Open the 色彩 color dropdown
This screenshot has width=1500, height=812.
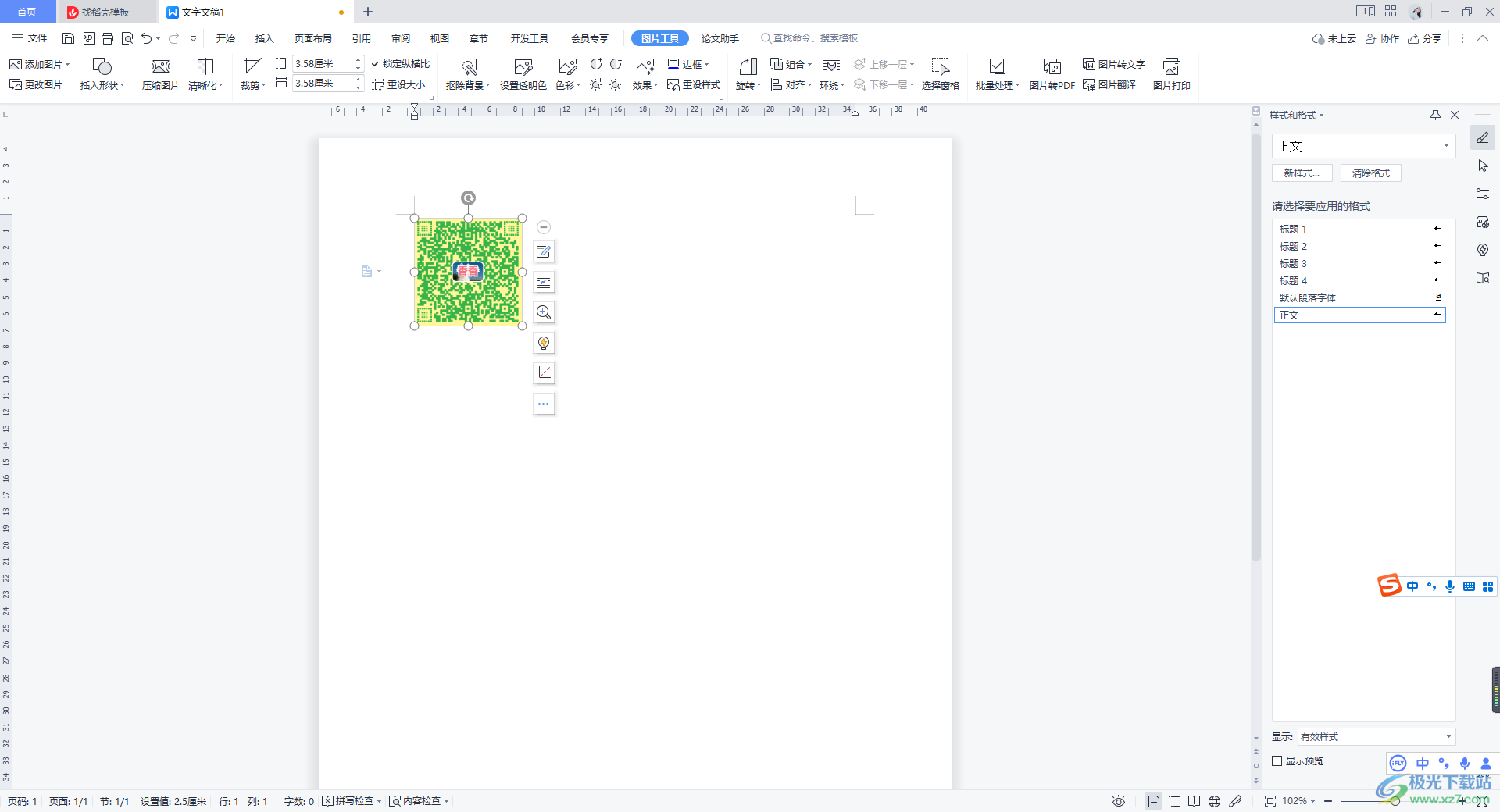click(x=568, y=85)
